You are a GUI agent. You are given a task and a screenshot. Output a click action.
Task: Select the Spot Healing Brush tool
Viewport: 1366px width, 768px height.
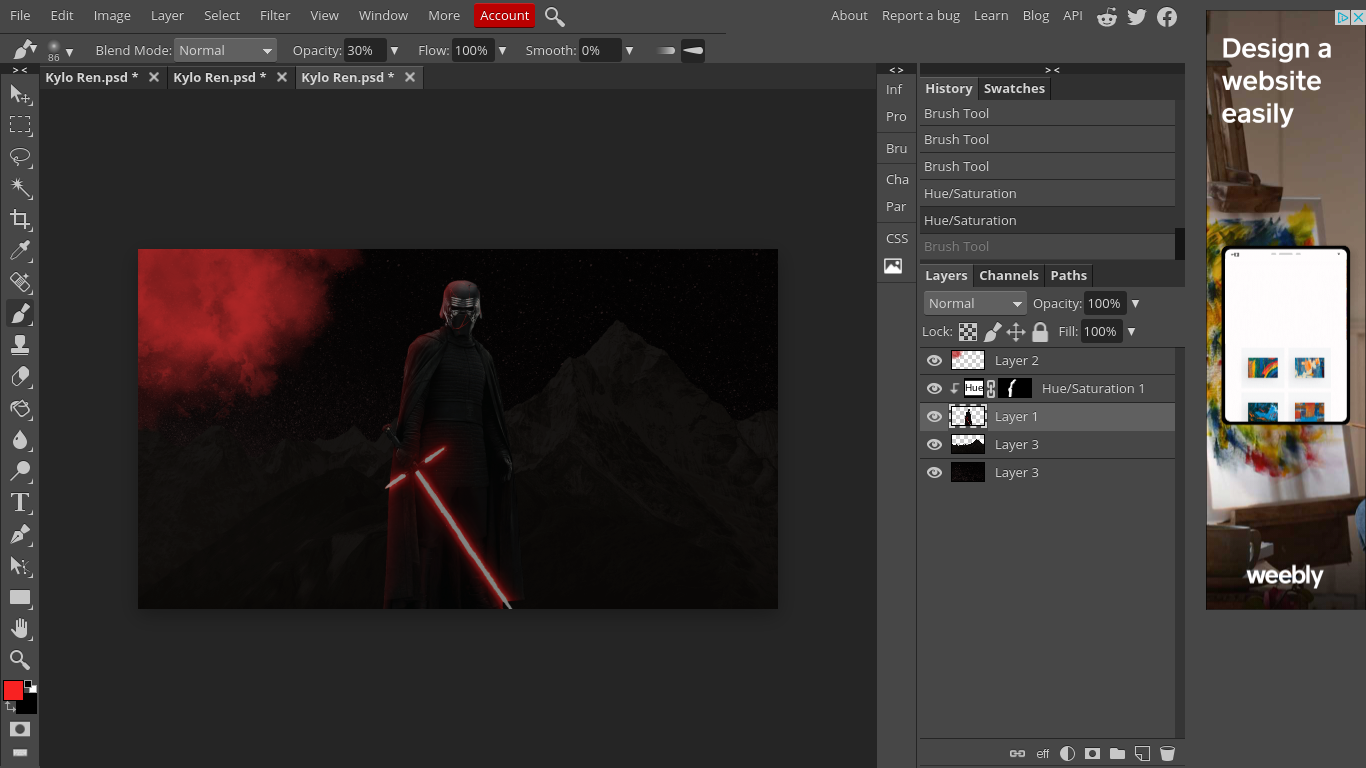pos(20,282)
